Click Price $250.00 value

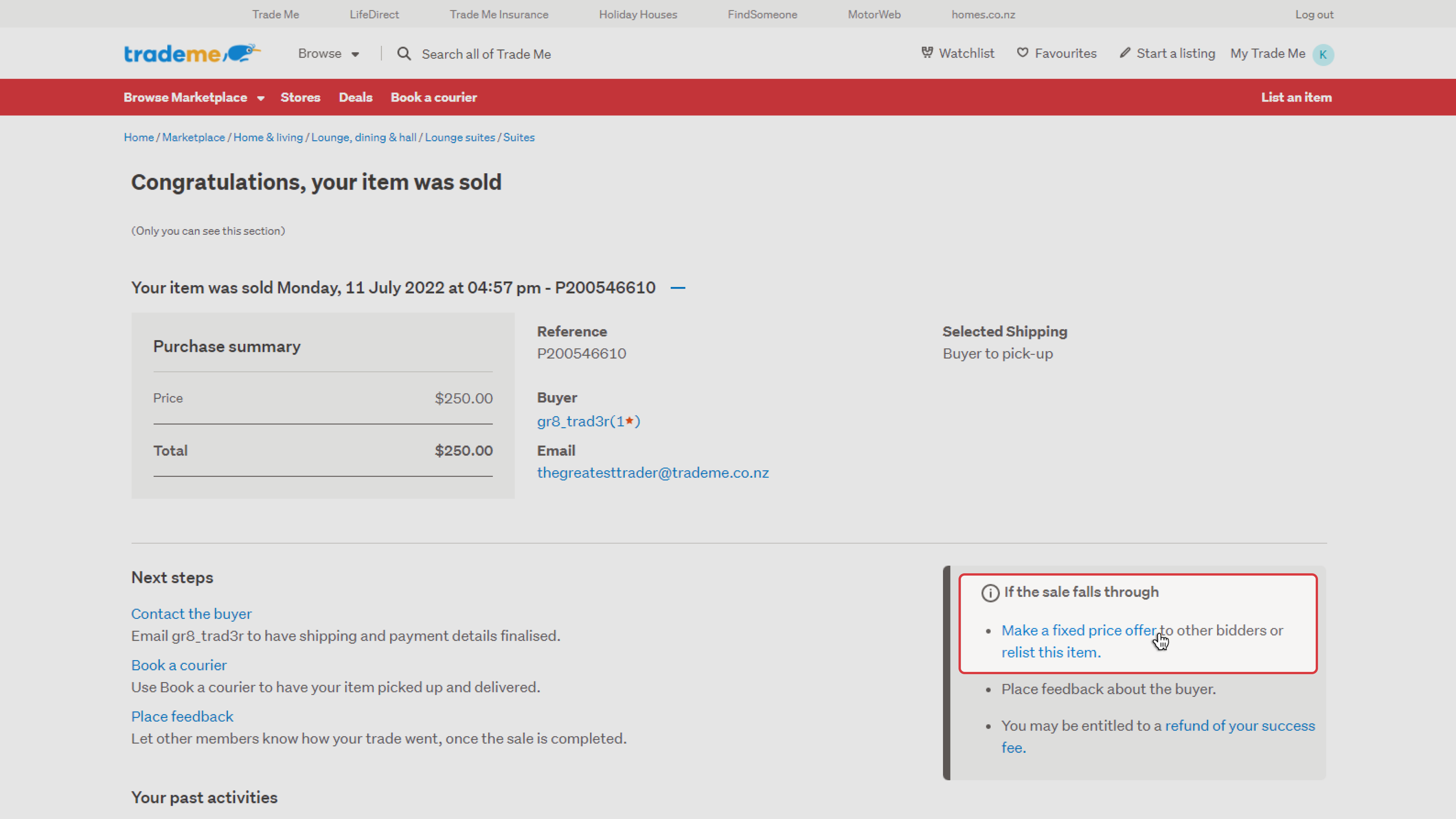(x=463, y=398)
